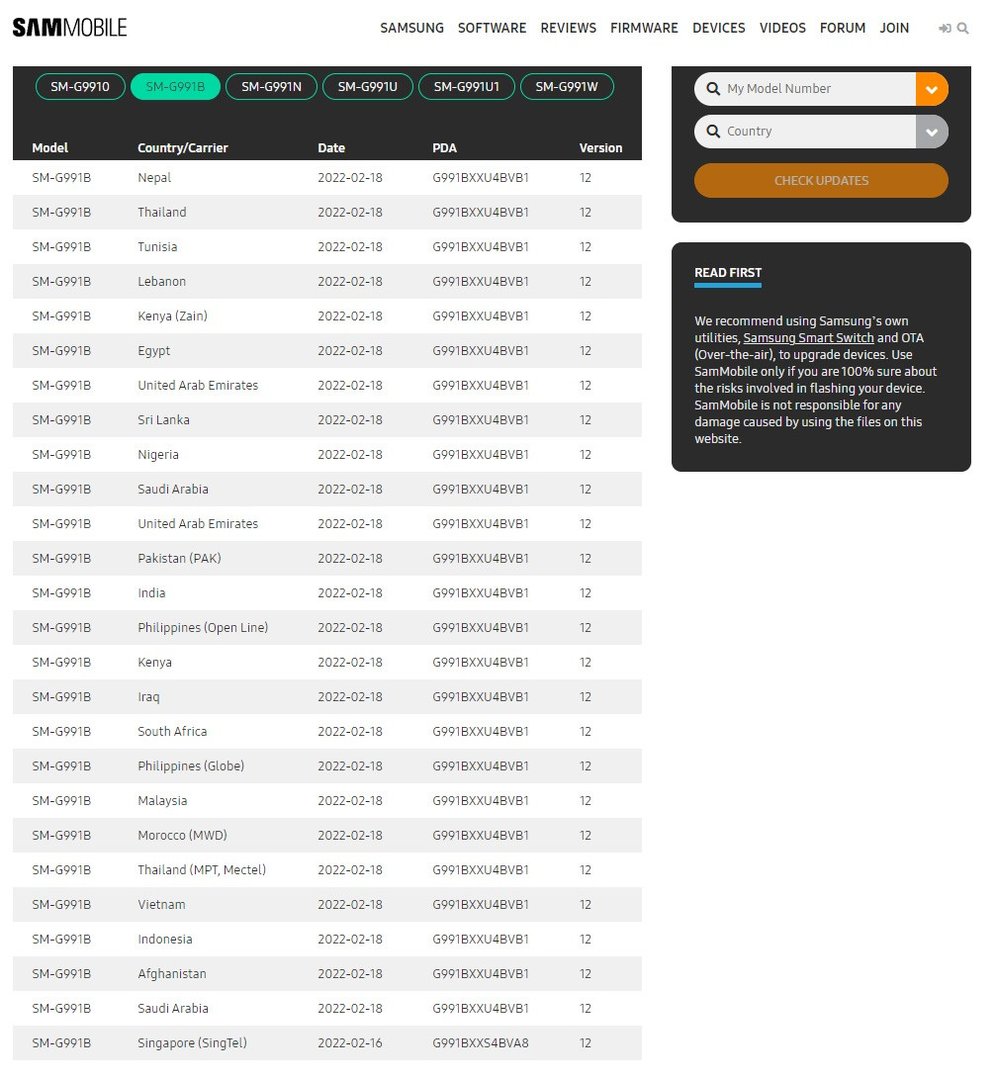Open the Philippines (Open Line) row
Image resolution: width=995 pixels, height=1080 pixels.
[x=327, y=627]
